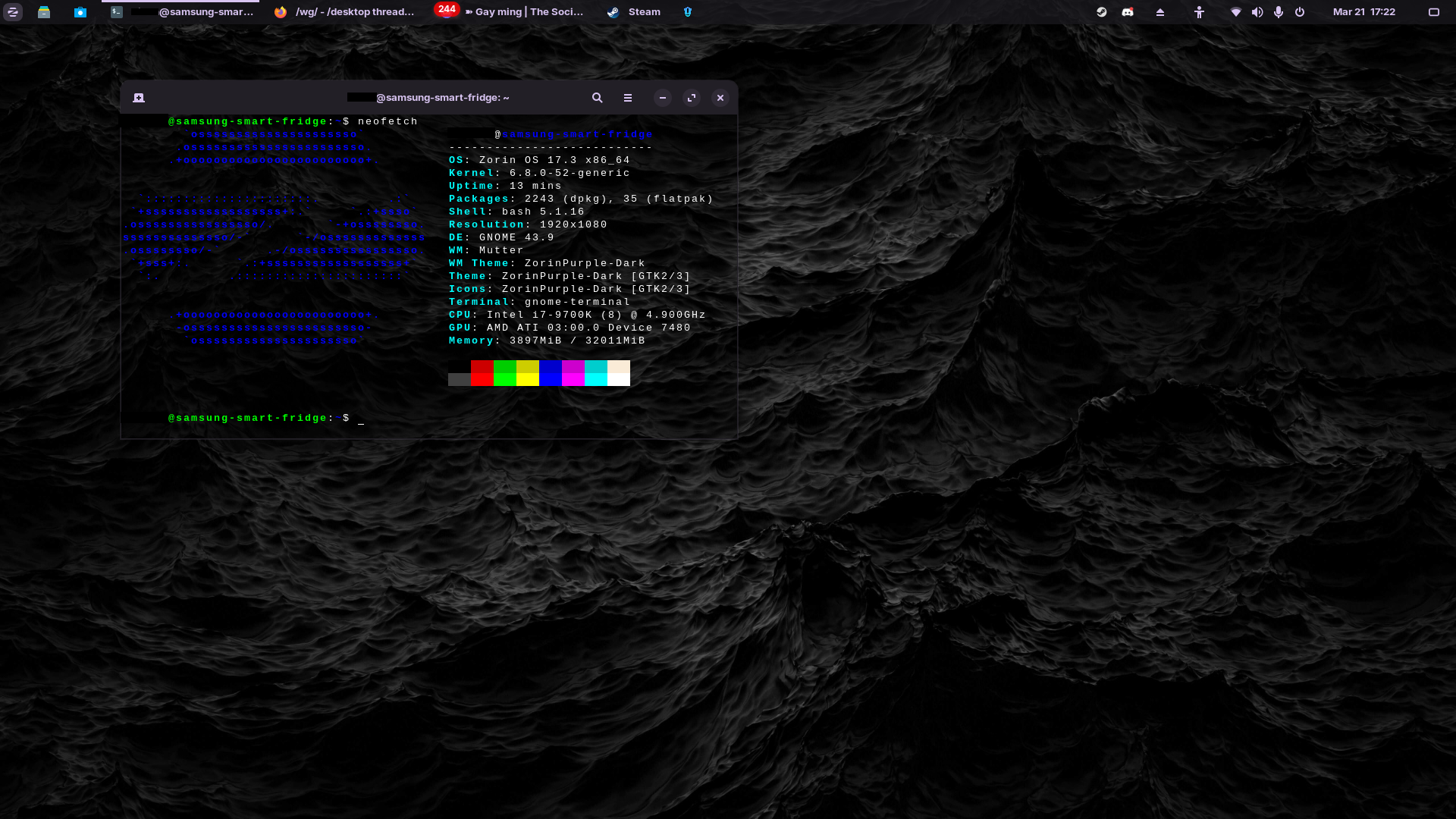The width and height of the screenshot is (1456, 819).
Task: Click the volume speaker icon
Action: [x=1257, y=12]
